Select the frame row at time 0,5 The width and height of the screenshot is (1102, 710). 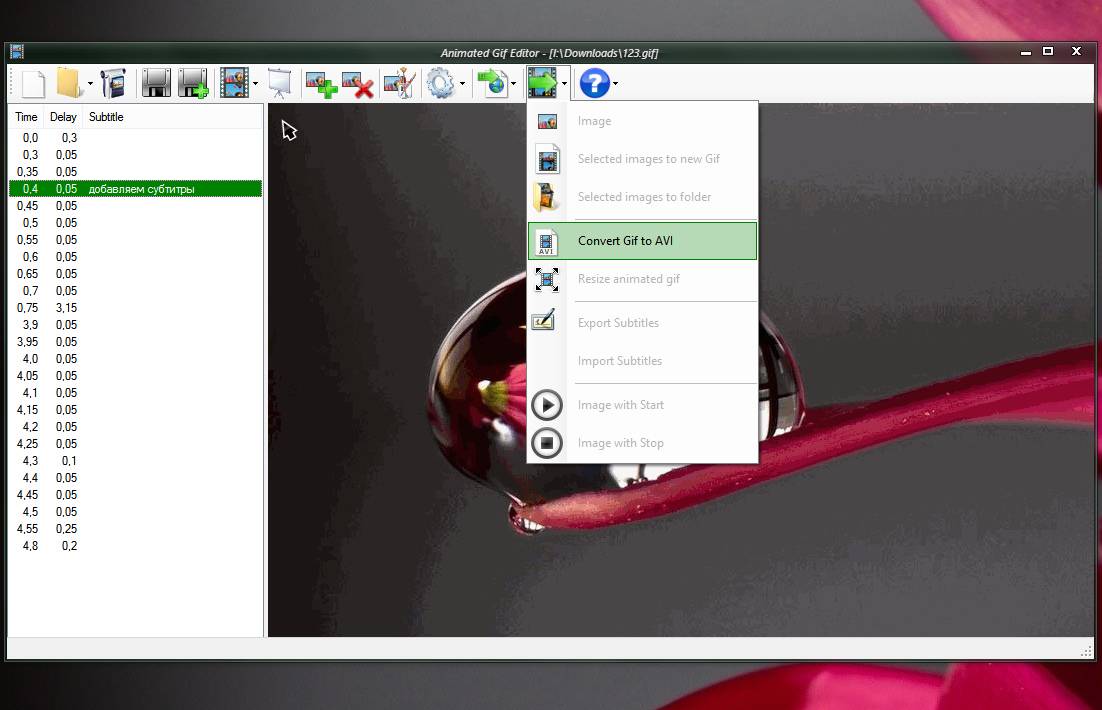136,223
